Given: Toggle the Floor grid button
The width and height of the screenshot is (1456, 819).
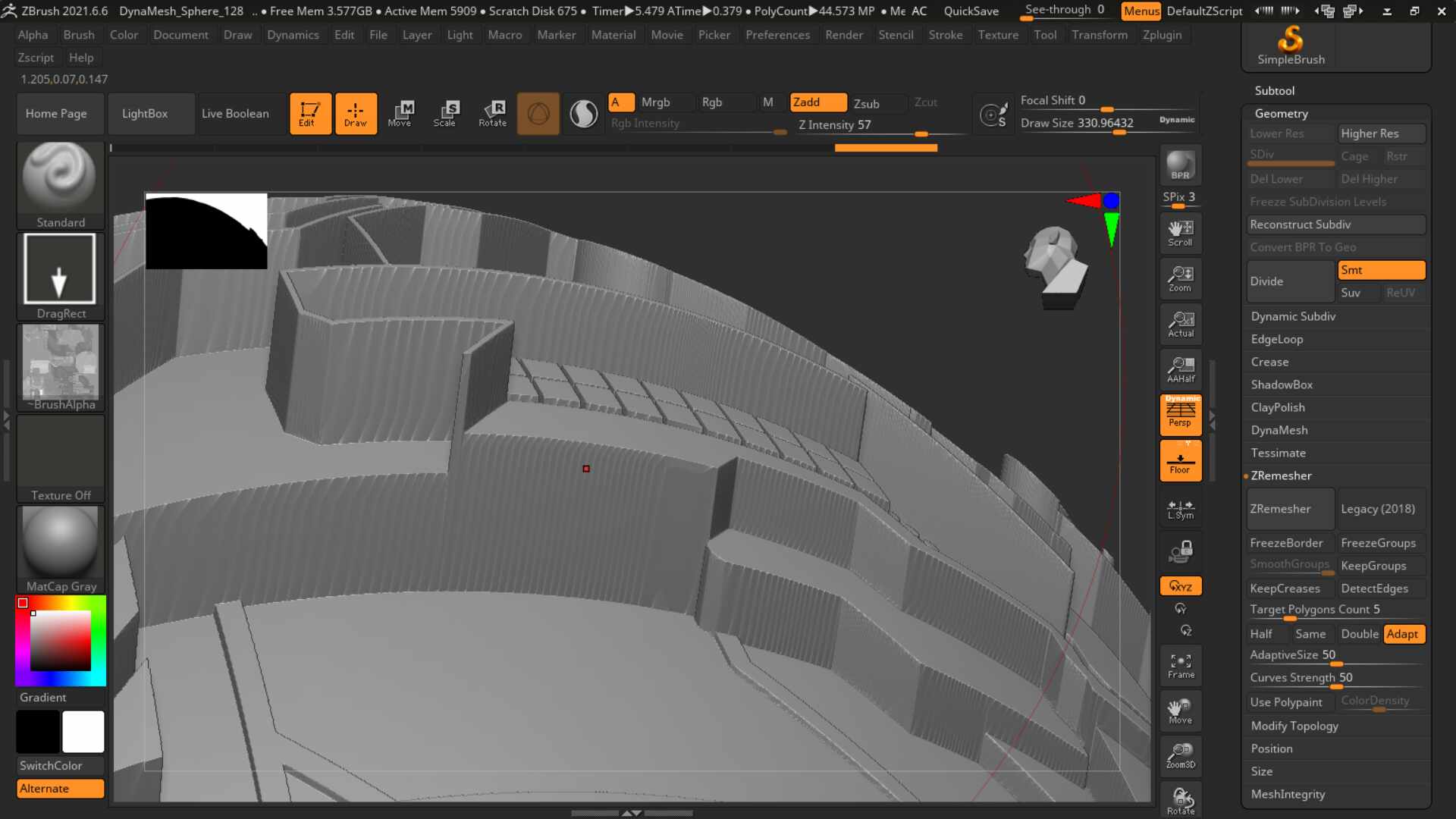Looking at the screenshot, I should 1180,461.
